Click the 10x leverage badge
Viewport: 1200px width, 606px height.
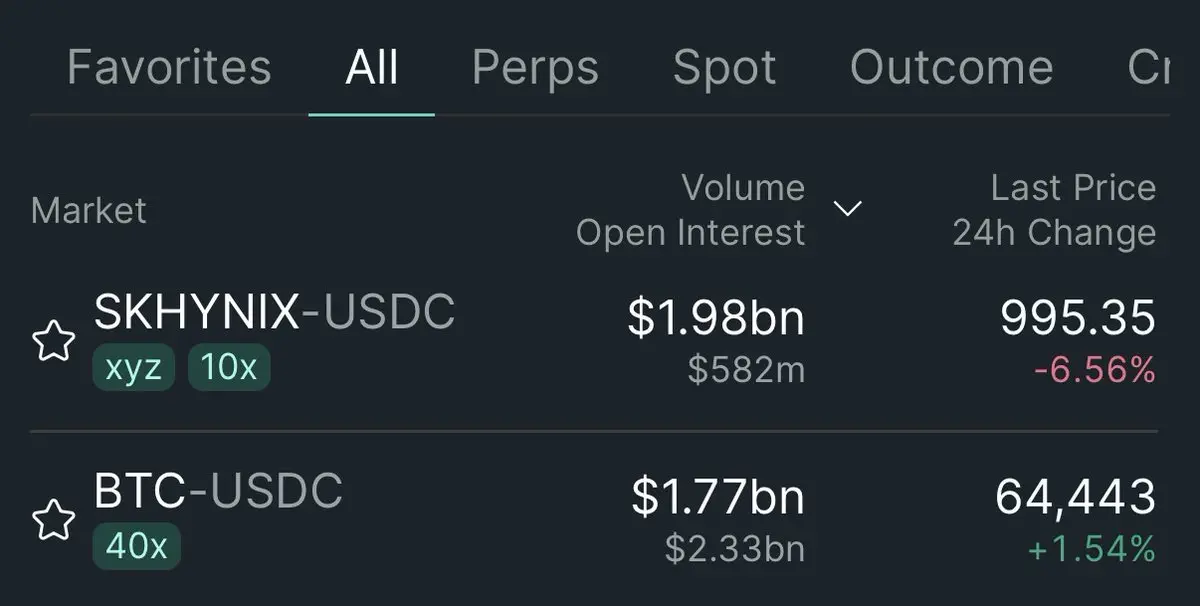point(229,368)
